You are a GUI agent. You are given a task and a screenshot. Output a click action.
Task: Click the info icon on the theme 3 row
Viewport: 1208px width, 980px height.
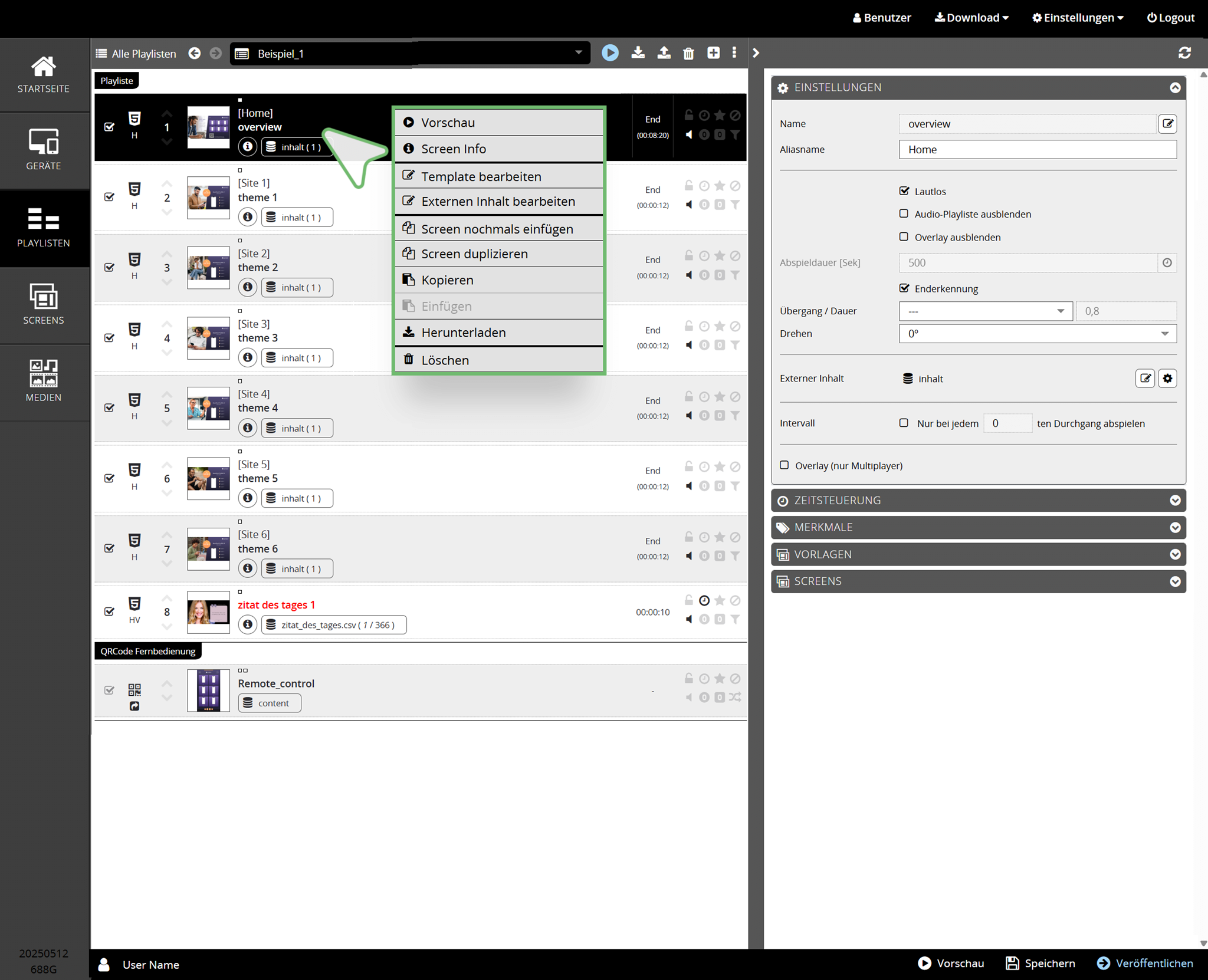pyautogui.click(x=248, y=358)
